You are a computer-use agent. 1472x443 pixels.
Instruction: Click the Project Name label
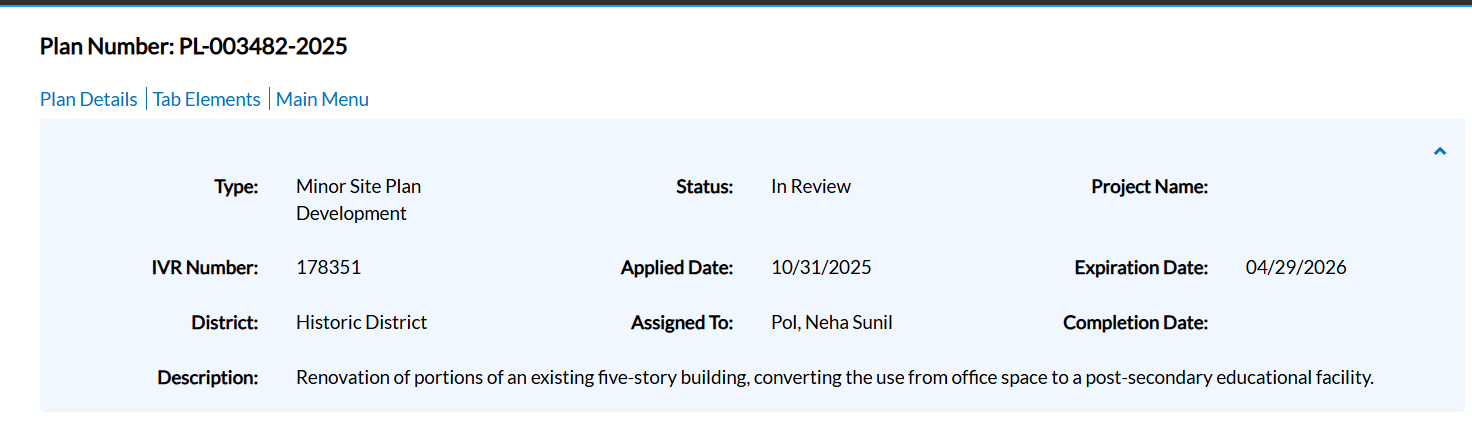(x=1149, y=186)
